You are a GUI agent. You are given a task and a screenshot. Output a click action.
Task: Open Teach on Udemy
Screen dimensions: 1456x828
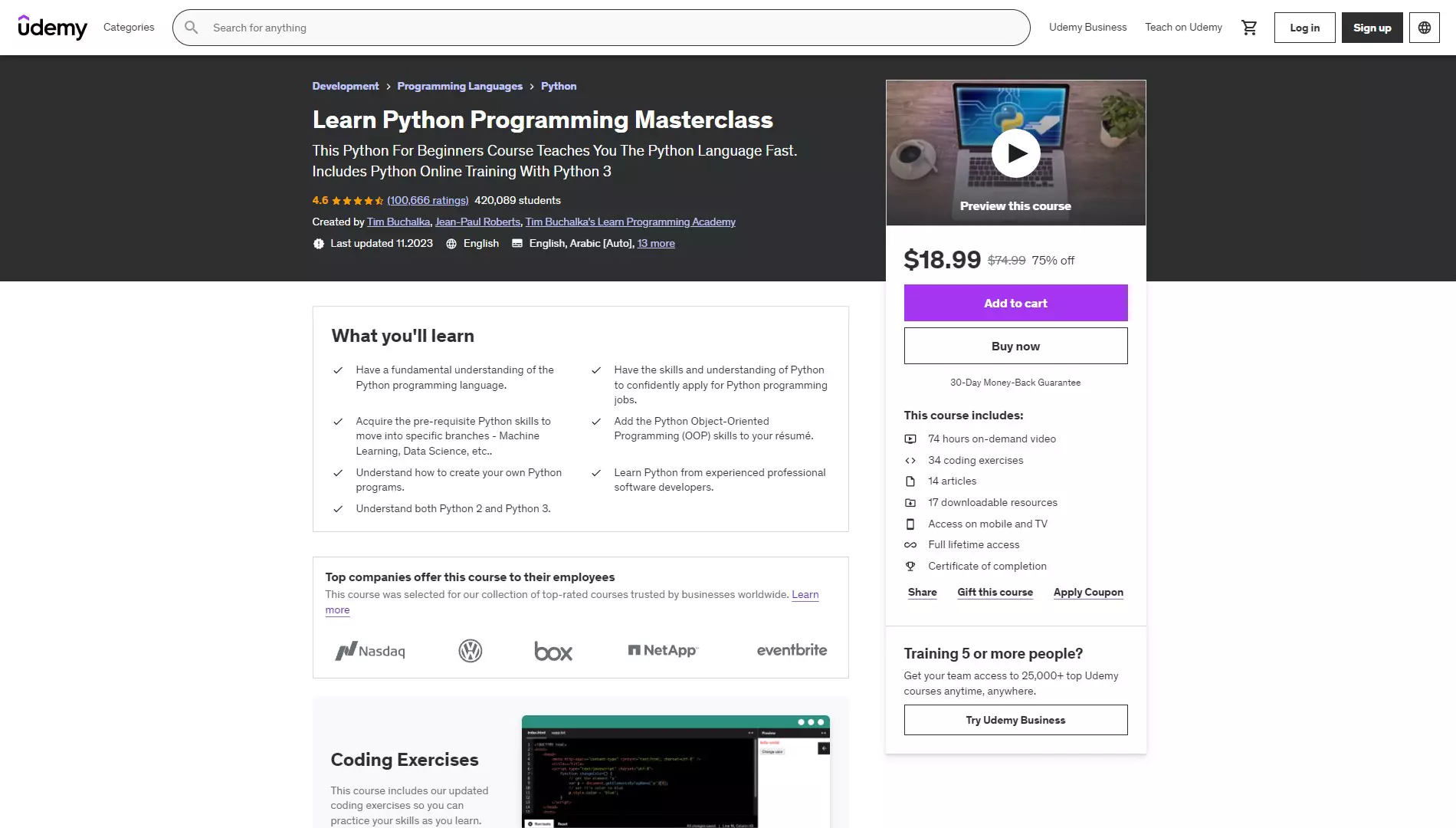click(x=1183, y=28)
